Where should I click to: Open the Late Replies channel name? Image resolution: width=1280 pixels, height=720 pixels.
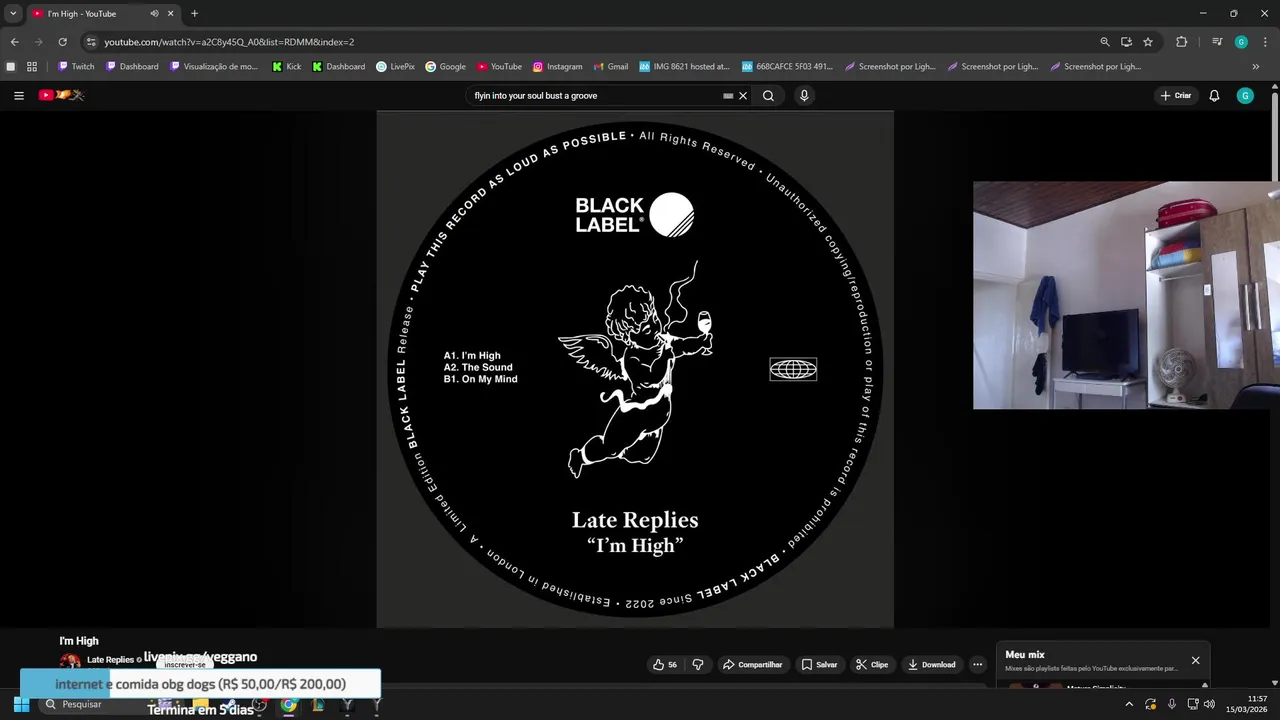[x=110, y=660]
